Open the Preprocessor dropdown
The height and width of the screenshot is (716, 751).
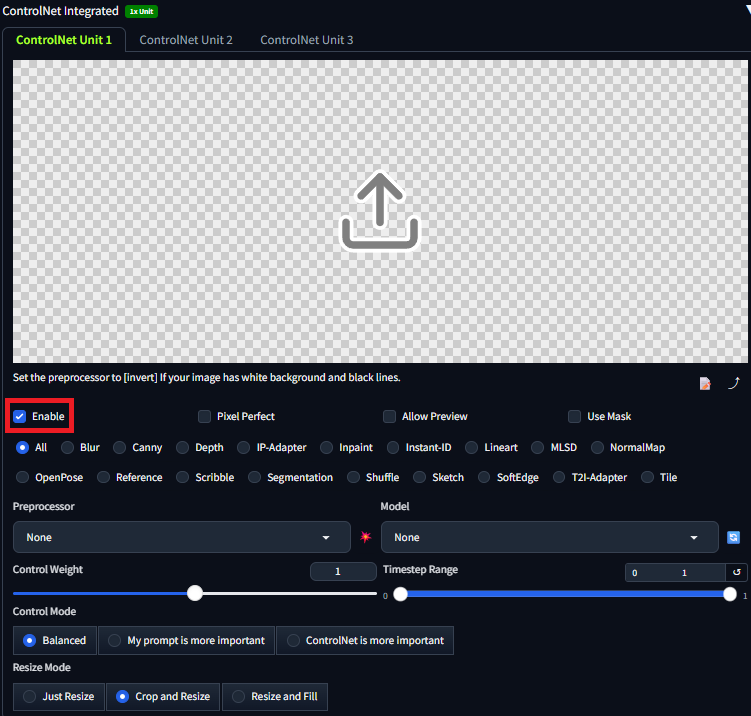click(x=181, y=537)
